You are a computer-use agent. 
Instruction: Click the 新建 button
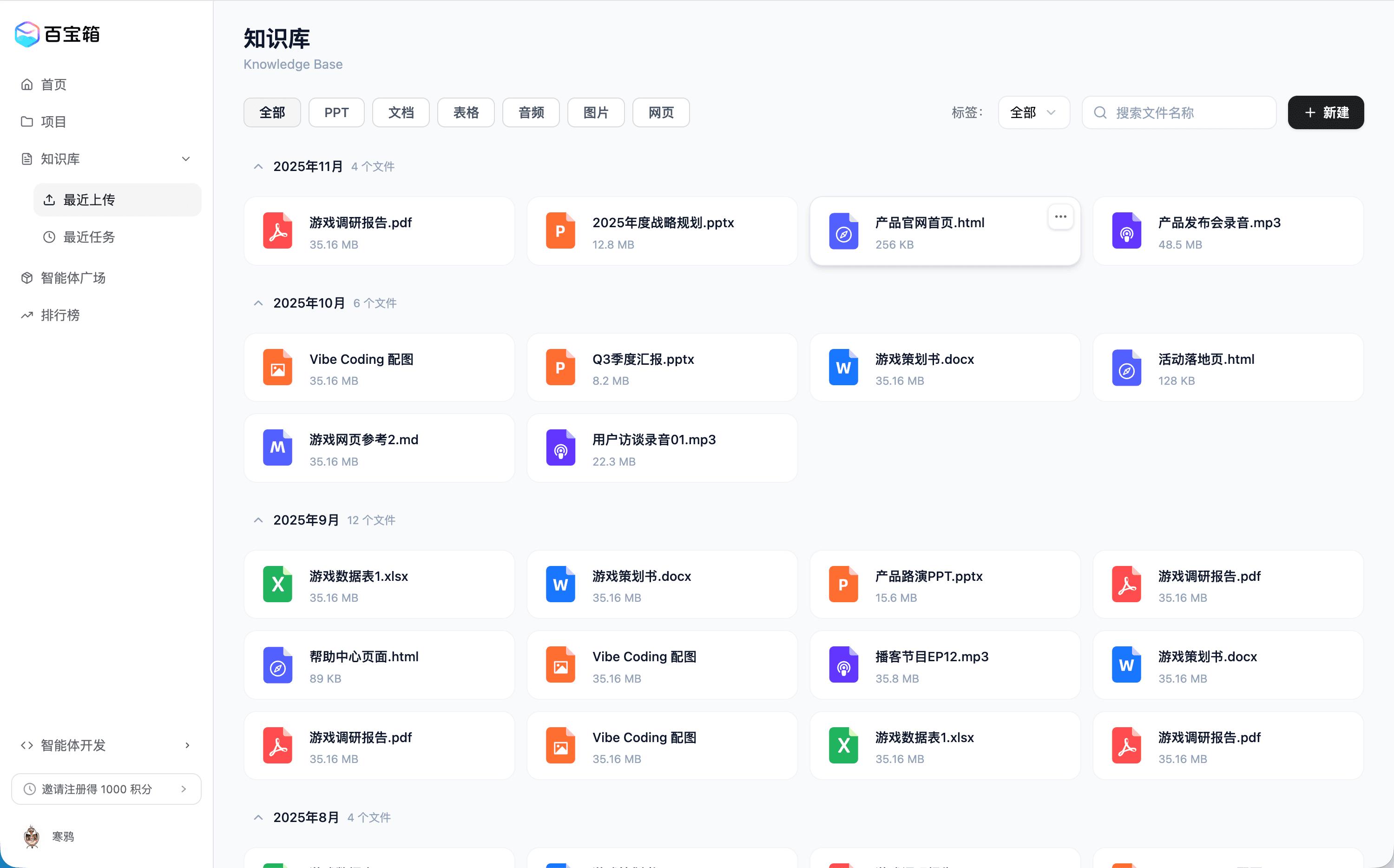(x=1325, y=112)
